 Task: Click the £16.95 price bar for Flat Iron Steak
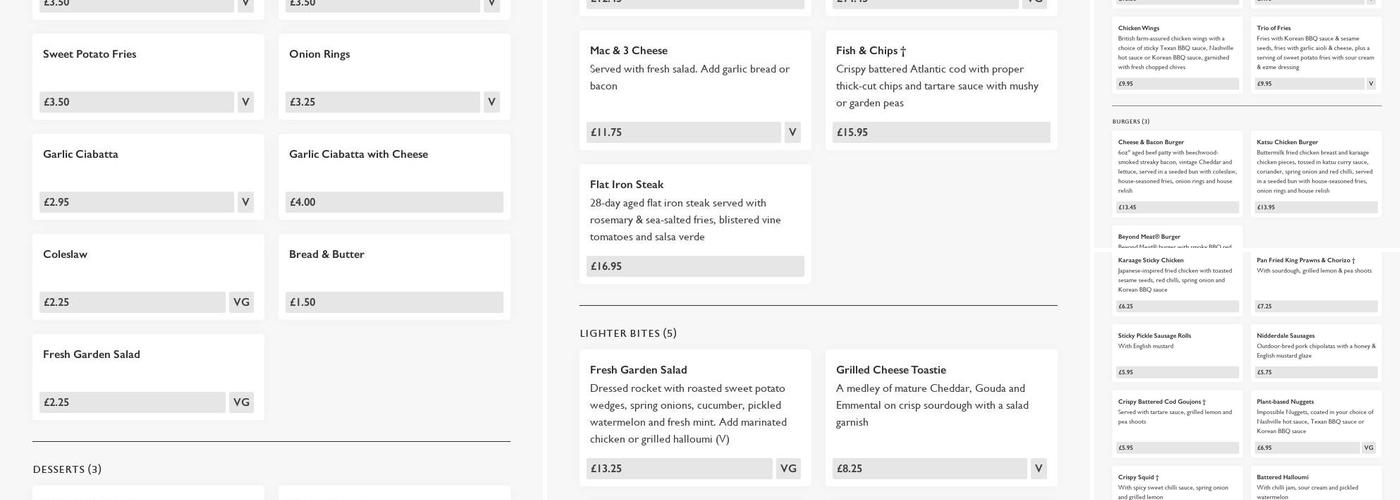(x=695, y=266)
